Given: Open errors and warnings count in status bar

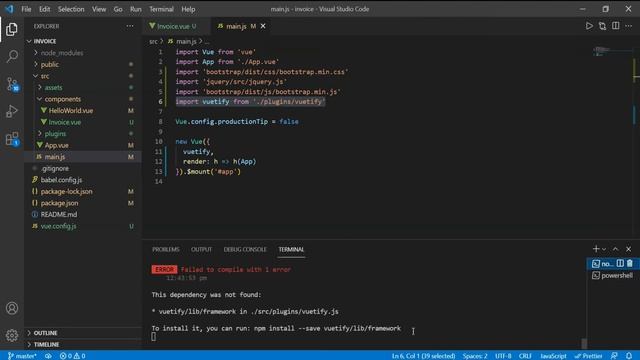Looking at the screenshot, I should pyautogui.click(x=72, y=356).
